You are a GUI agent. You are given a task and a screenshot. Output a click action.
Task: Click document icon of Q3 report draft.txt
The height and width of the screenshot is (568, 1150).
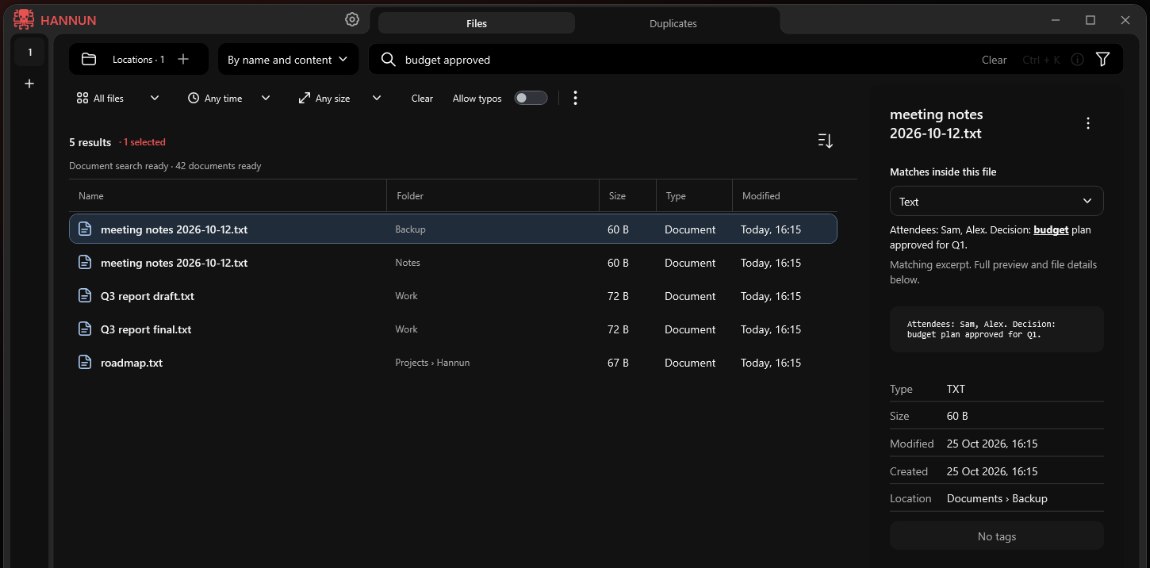(x=85, y=296)
